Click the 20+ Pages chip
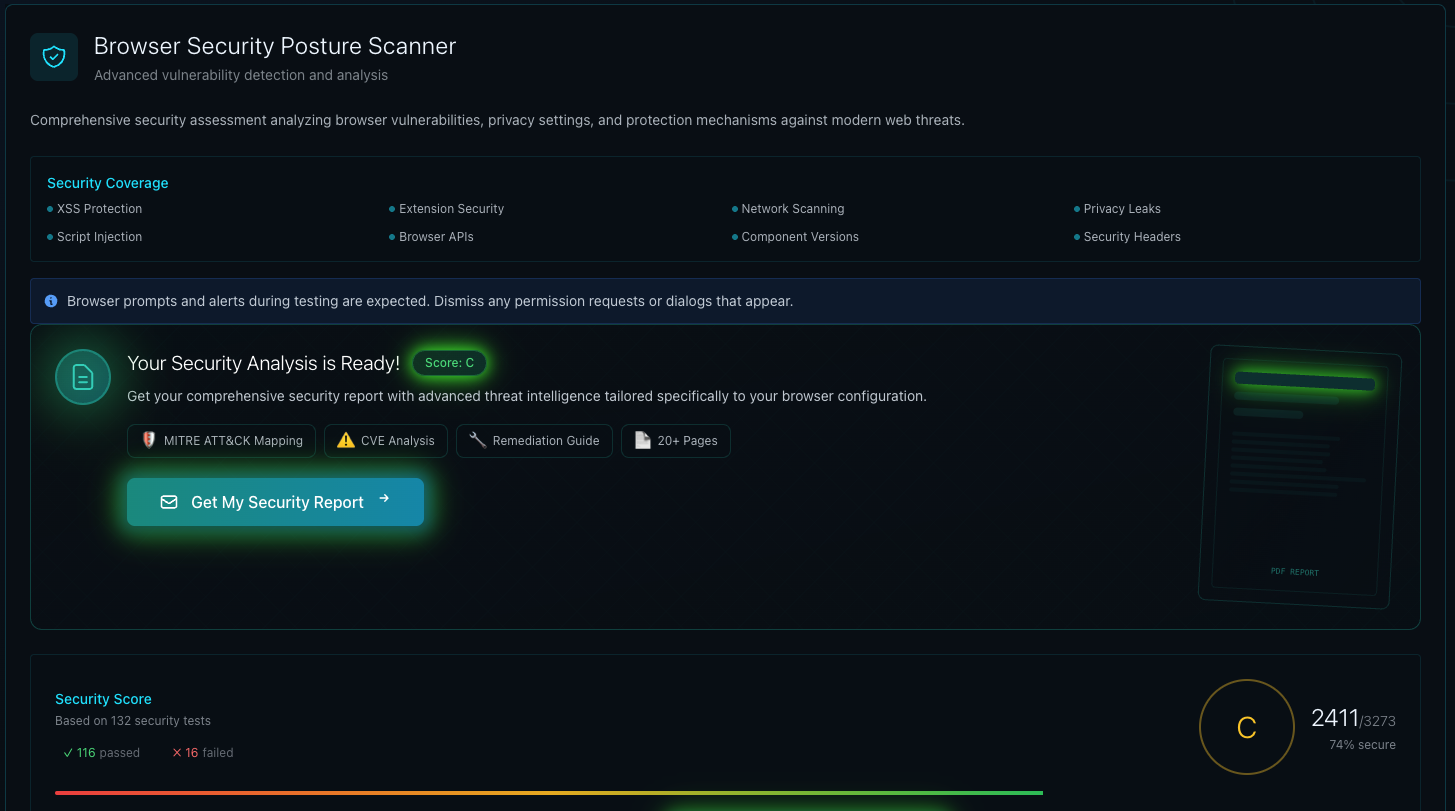This screenshot has height=811, width=1455. click(676, 441)
